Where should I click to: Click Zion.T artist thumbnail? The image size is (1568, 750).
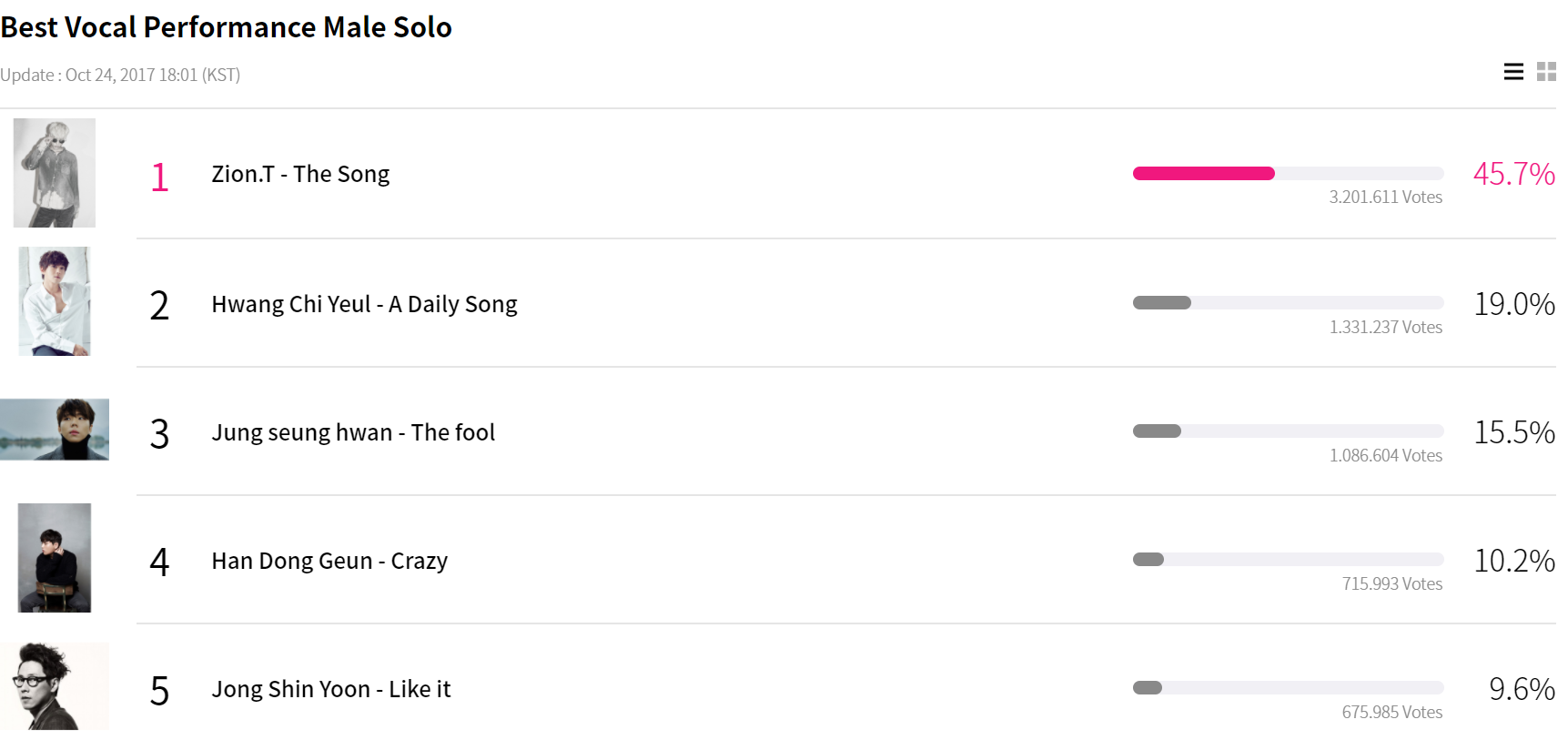click(55, 173)
